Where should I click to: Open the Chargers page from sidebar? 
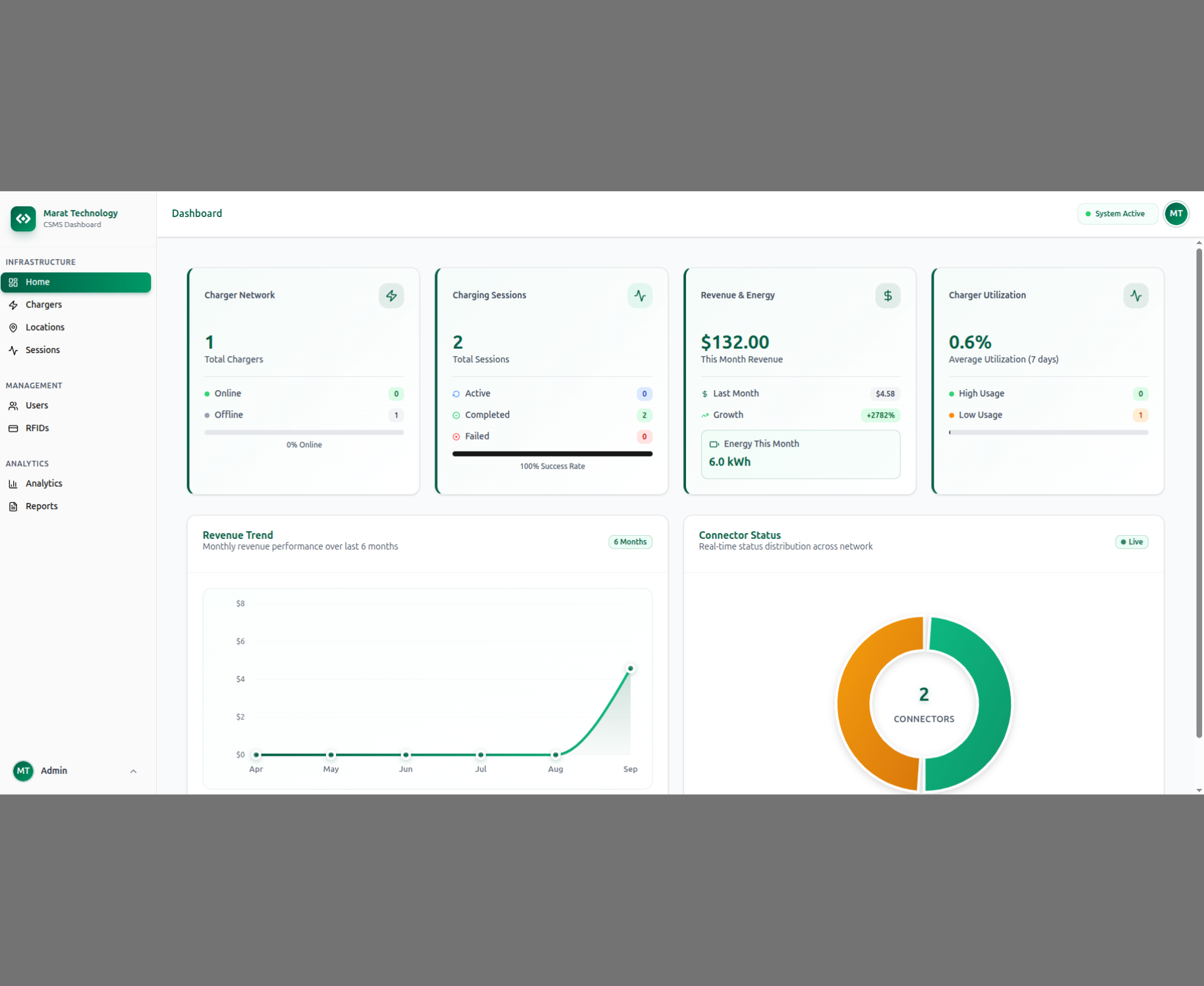(43, 305)
